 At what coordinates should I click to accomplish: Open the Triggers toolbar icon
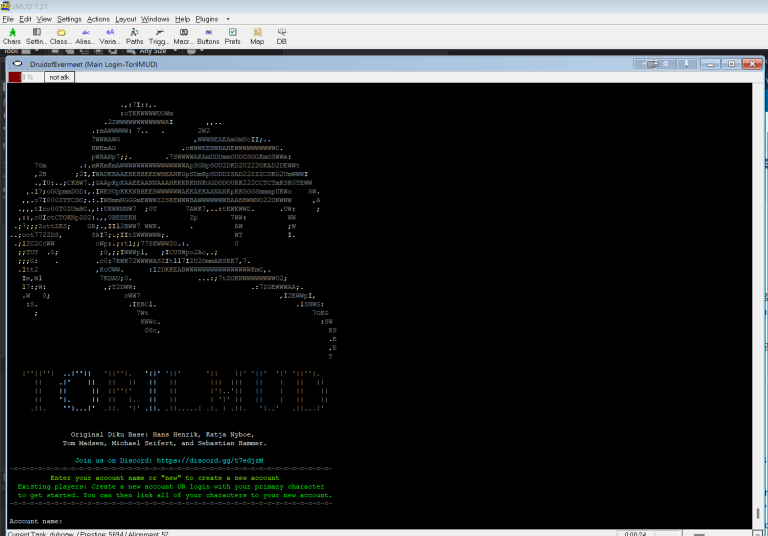pos(159,36)
